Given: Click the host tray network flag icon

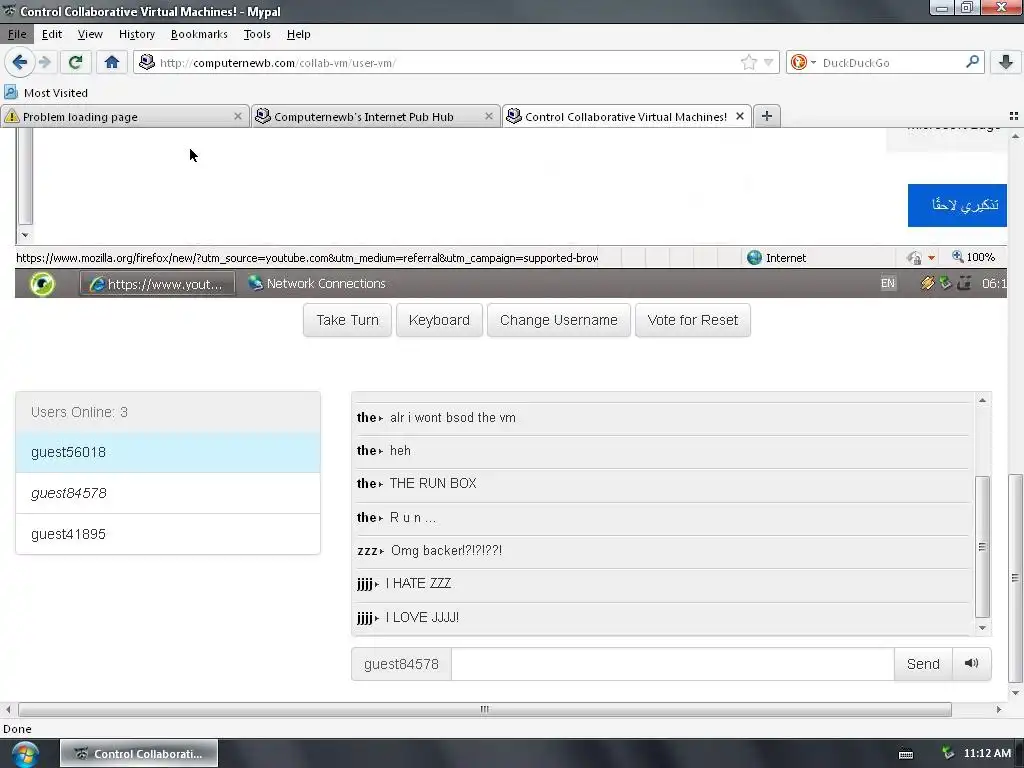Looking at the screenshot, I should (948, 754).
